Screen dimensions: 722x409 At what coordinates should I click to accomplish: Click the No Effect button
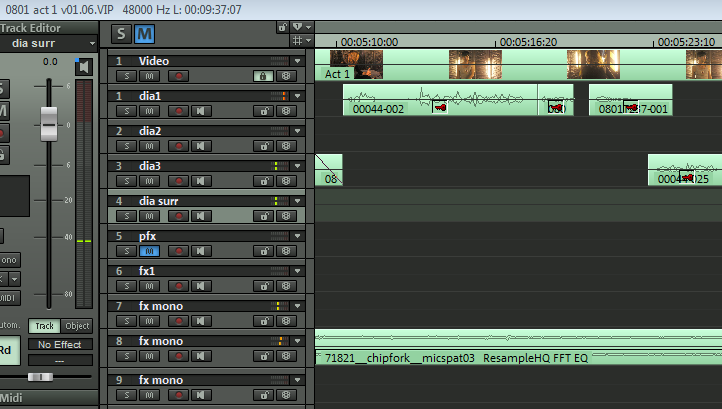(x=59, y=344)
